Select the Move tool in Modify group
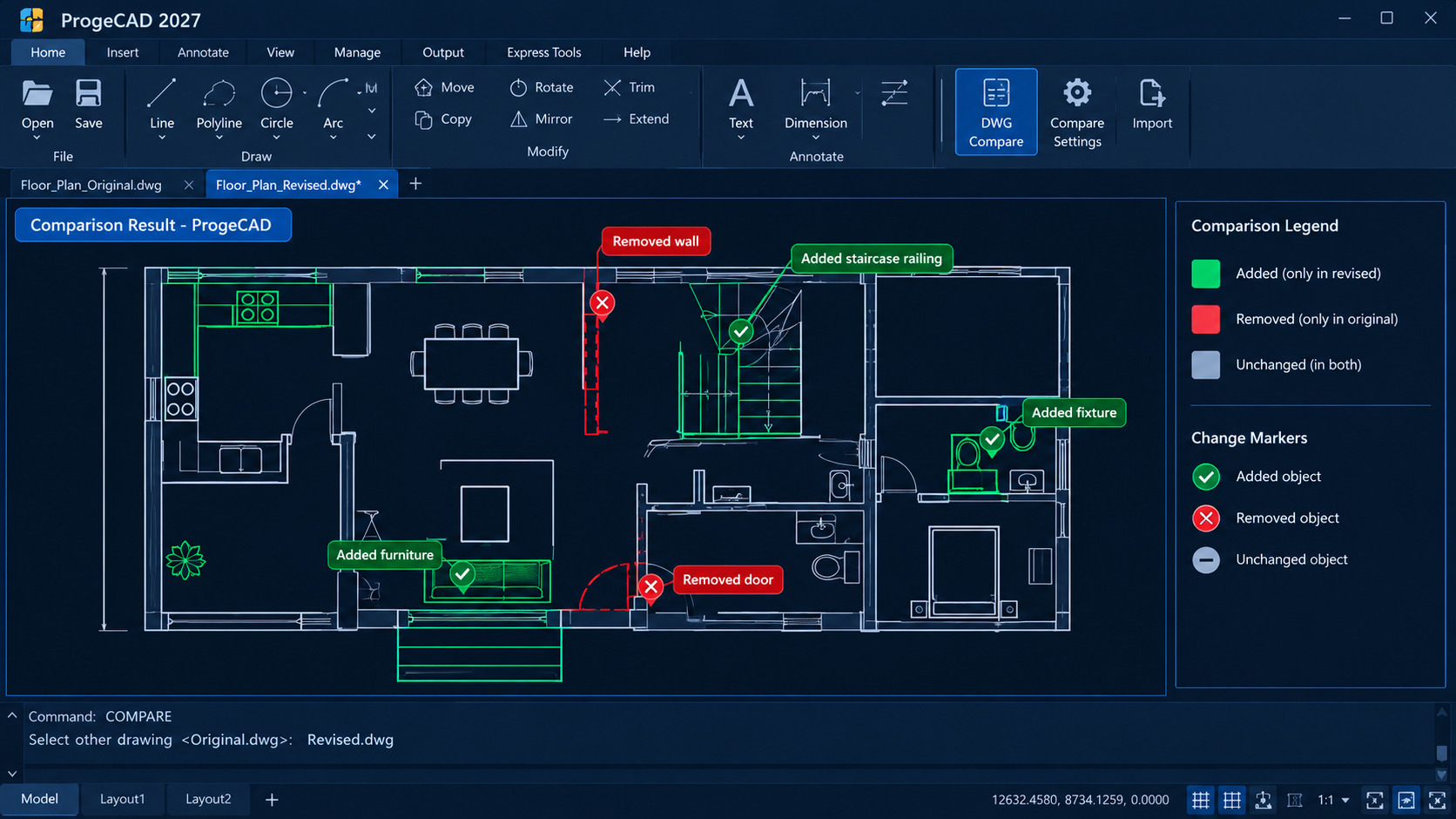Viewport: 1456px width, 819px height. pyautogui.click(x=445, y=87)
